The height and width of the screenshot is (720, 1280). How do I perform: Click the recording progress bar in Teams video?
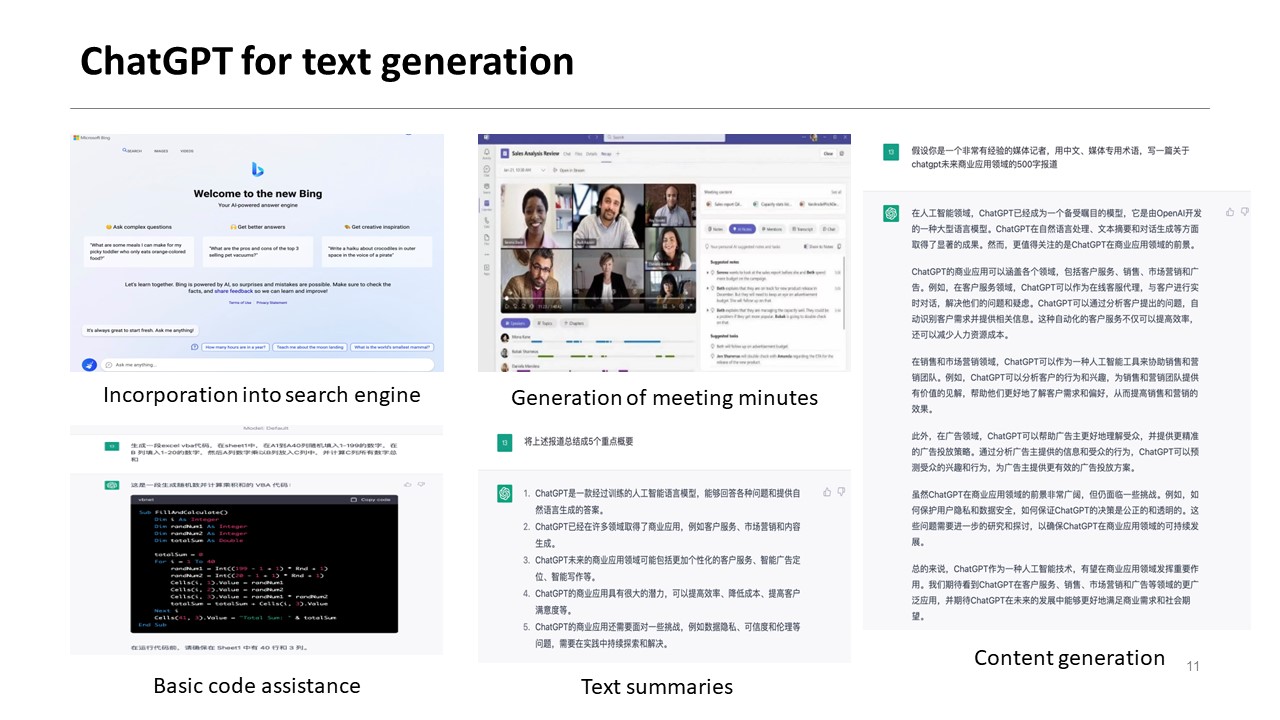(x=598, y=298)
